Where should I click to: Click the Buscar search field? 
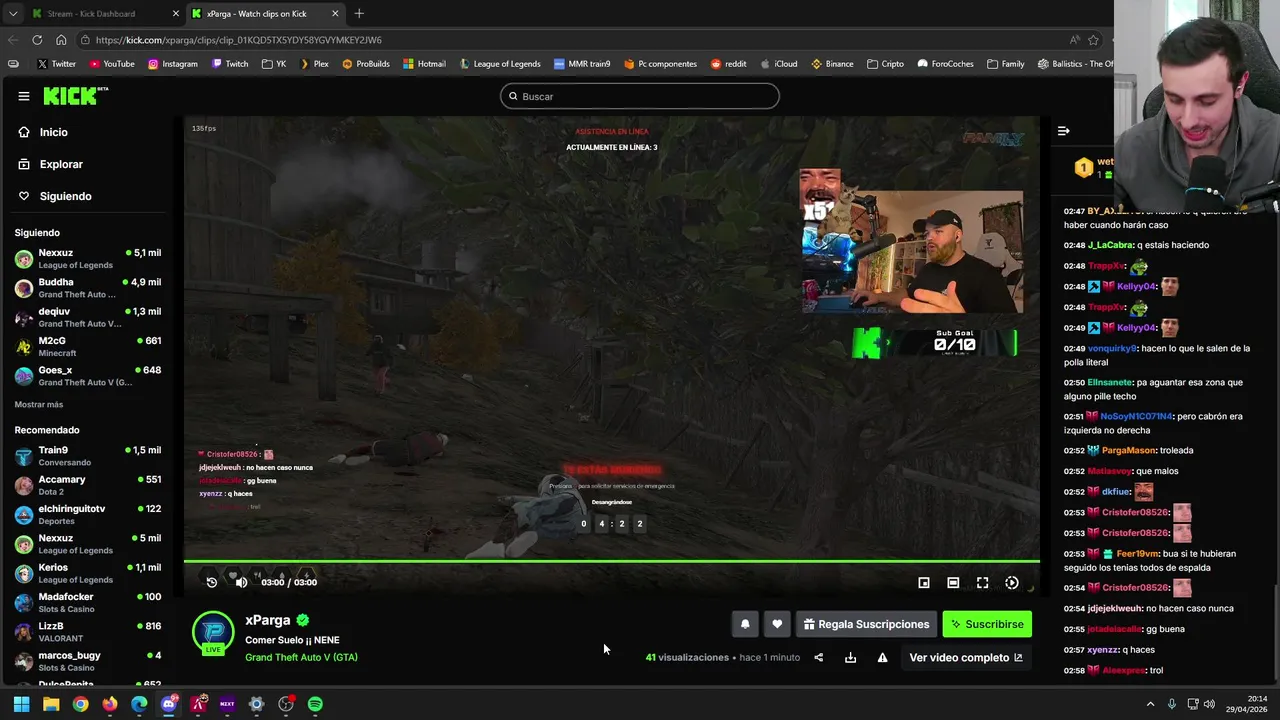point(640,96)
